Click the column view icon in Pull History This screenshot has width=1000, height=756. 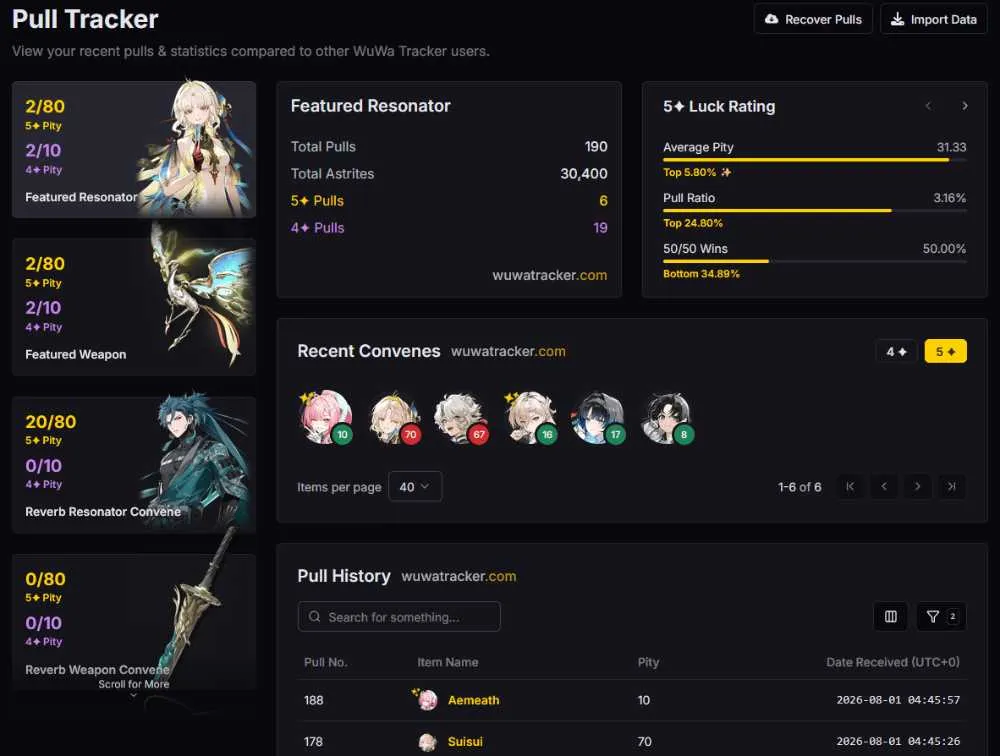point(890,616)
